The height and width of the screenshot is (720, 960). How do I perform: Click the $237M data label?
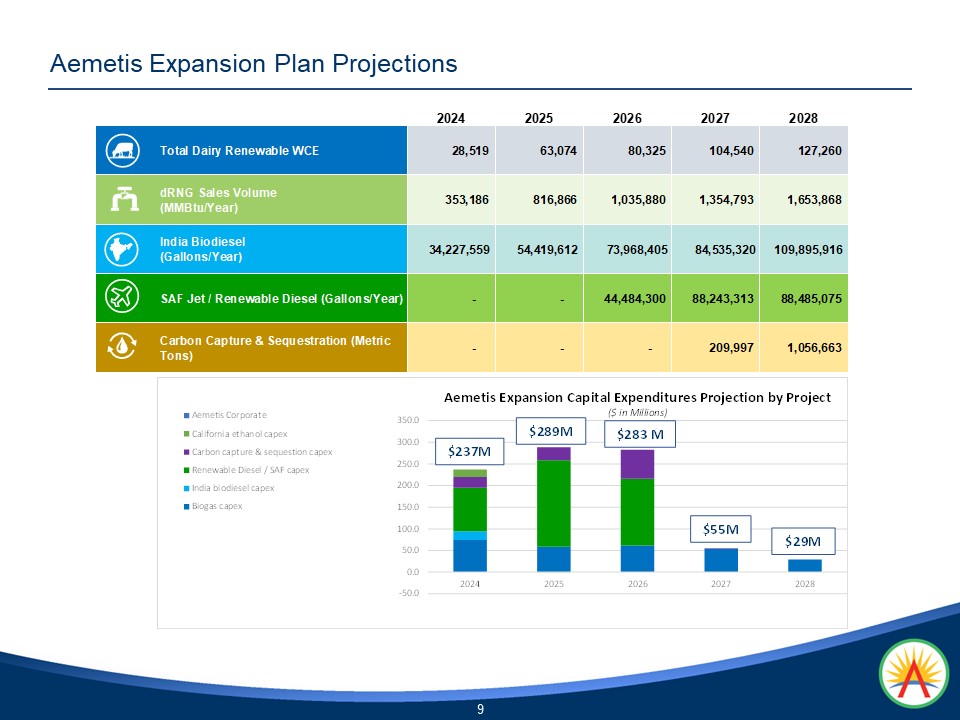[x=471, y=453]
